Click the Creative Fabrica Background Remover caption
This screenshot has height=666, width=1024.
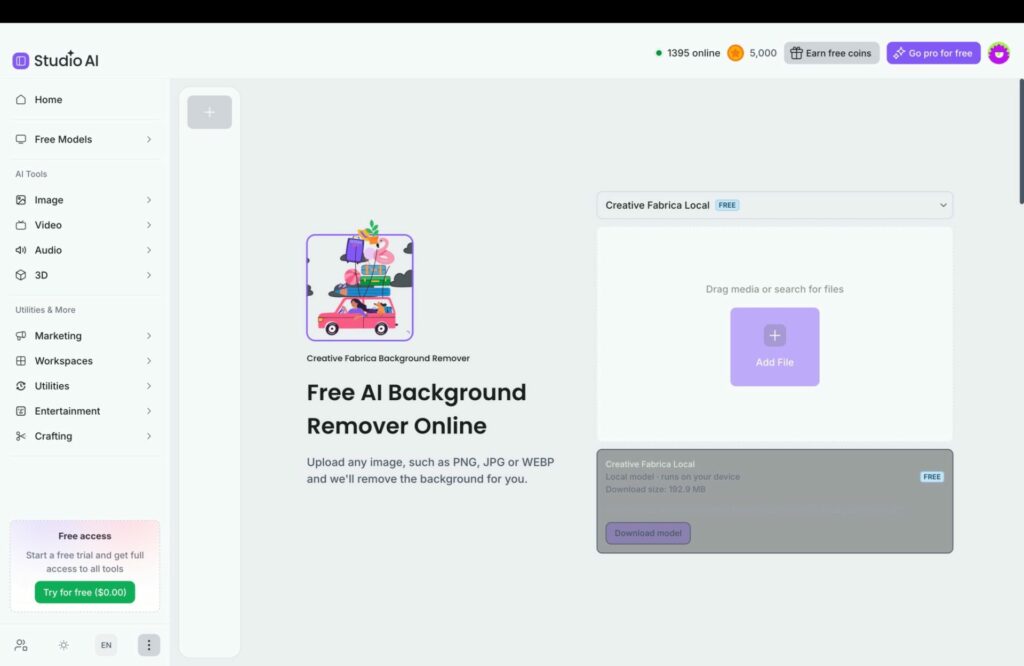click(x=388, y=358)
